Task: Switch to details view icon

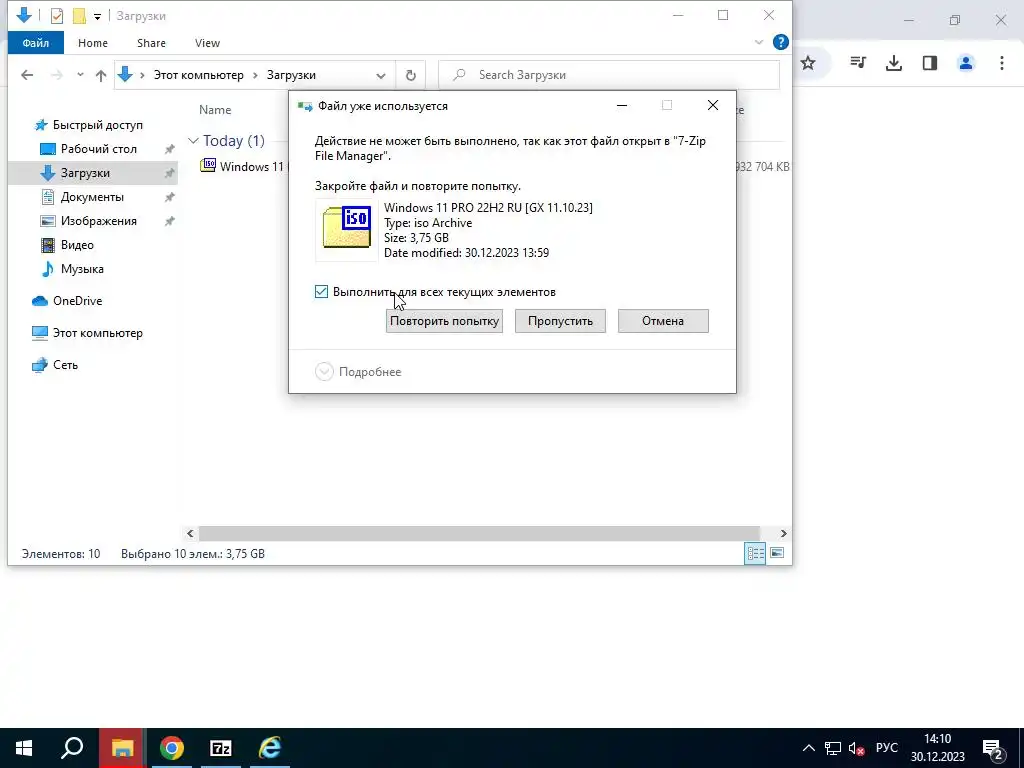Action: point(756,554)
